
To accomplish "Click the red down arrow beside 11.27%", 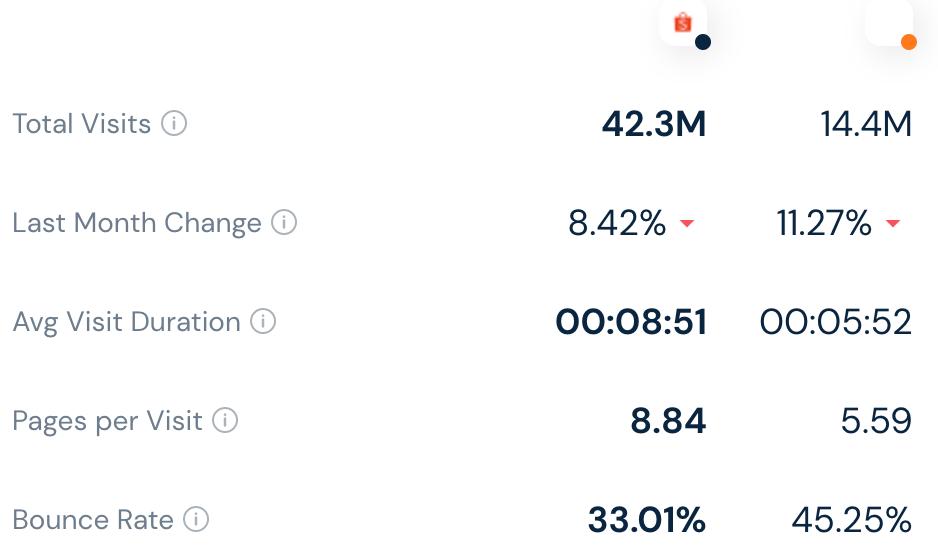I will pos(893,224).
